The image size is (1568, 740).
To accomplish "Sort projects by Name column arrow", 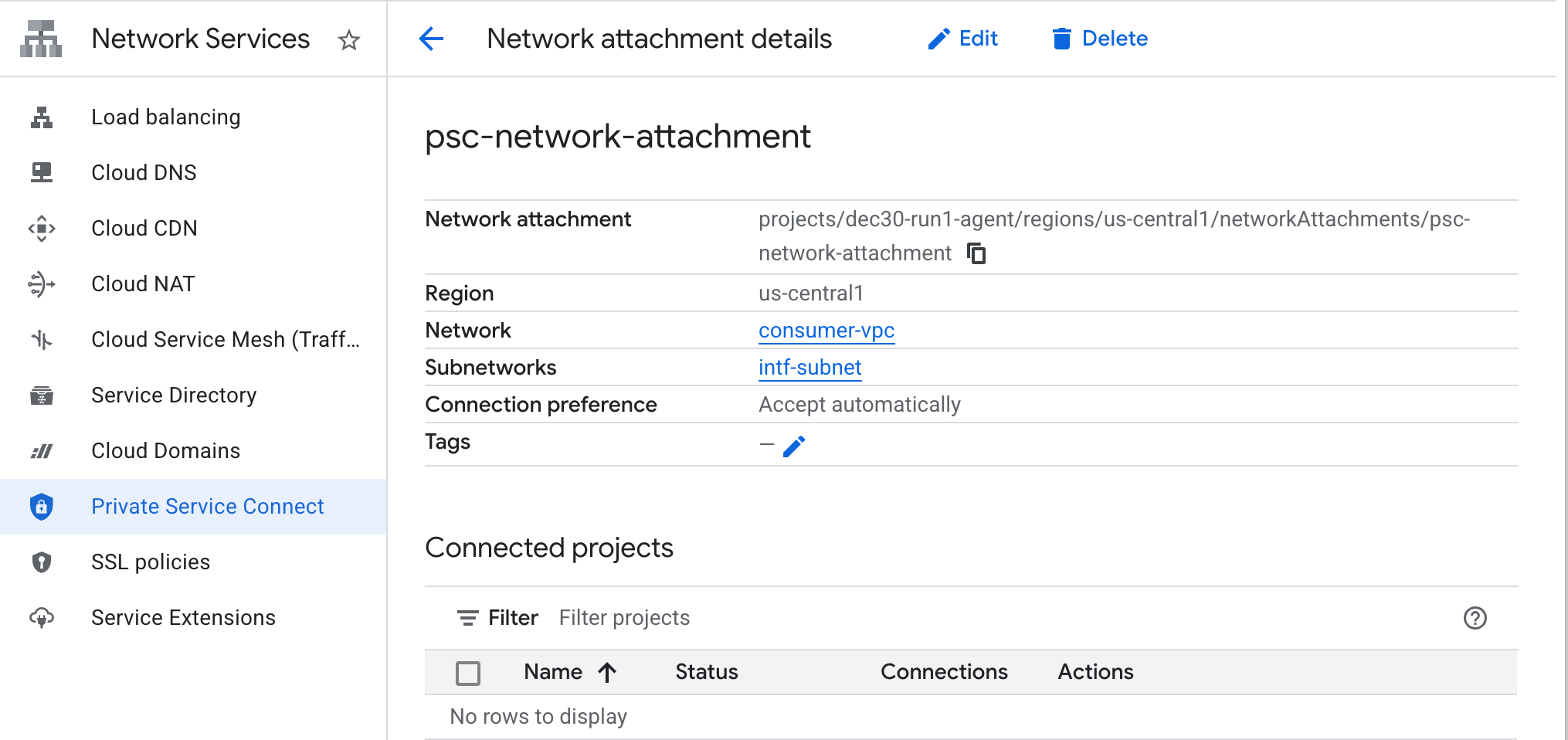I will point(607,672).
